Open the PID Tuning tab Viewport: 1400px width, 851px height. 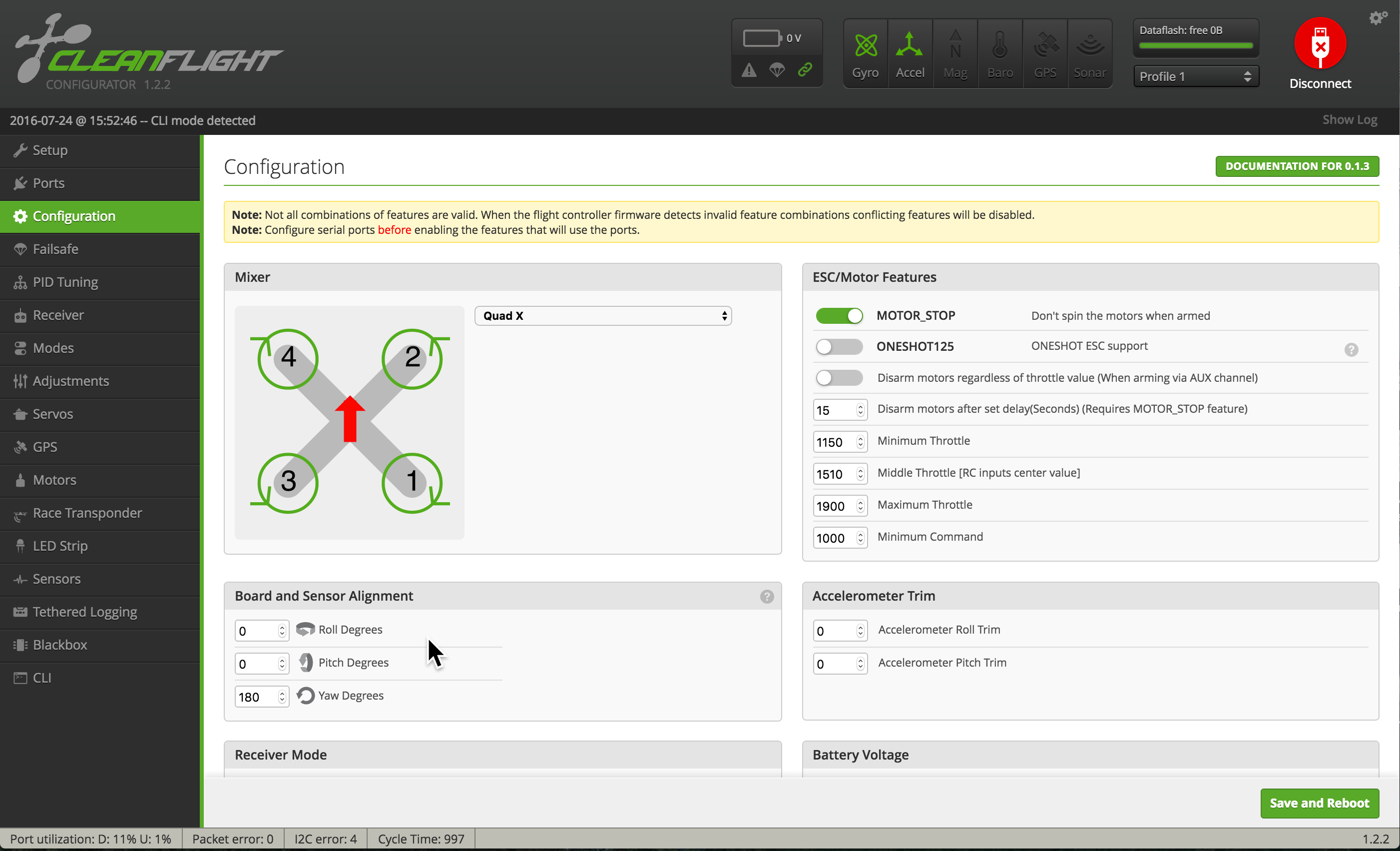click(100, 282)
